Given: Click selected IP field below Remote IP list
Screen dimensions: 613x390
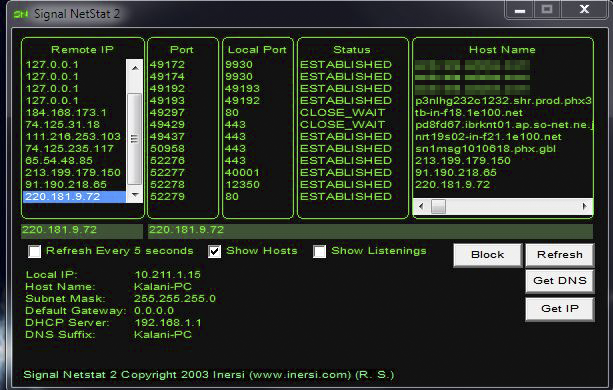Looking at the screenshot, I should point(82,230).
